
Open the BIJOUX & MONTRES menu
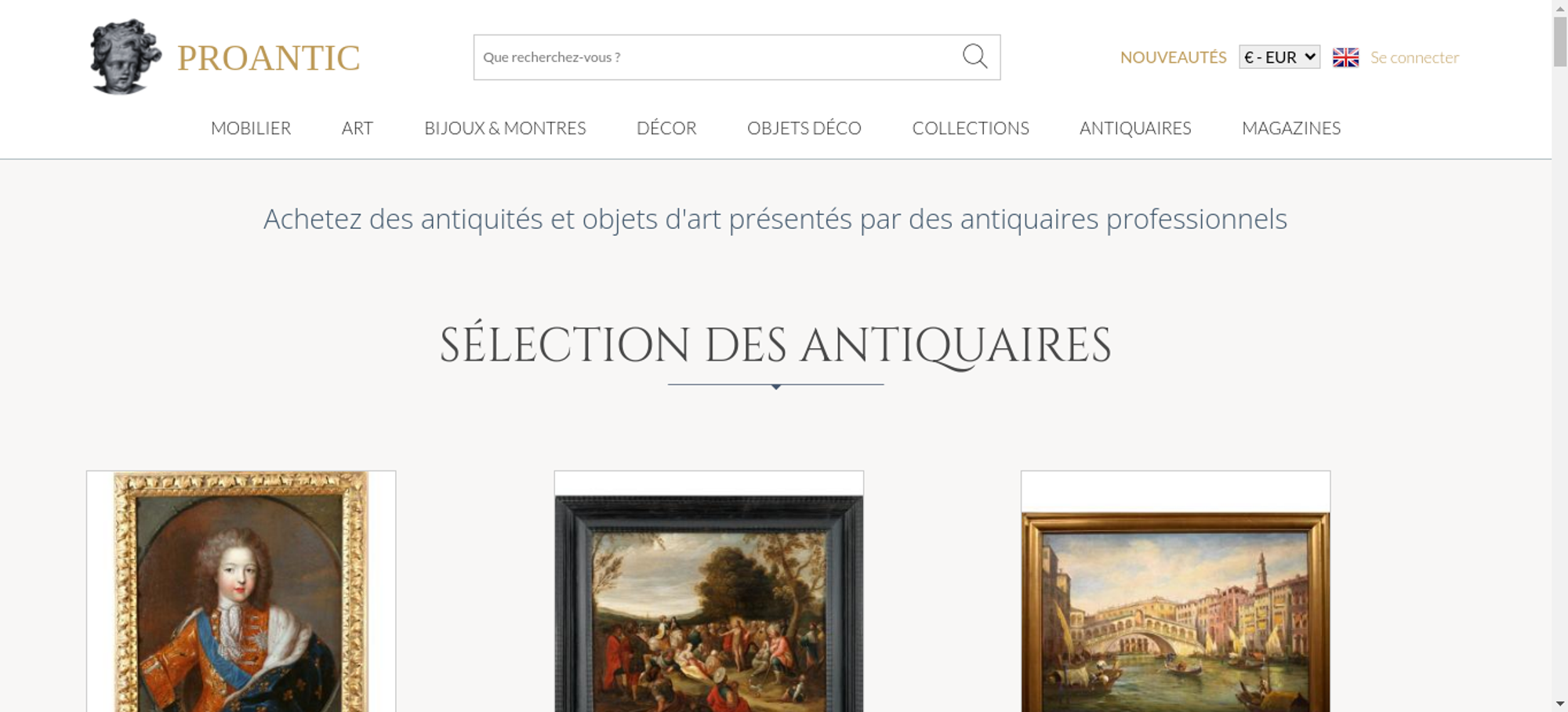[505, 128]
